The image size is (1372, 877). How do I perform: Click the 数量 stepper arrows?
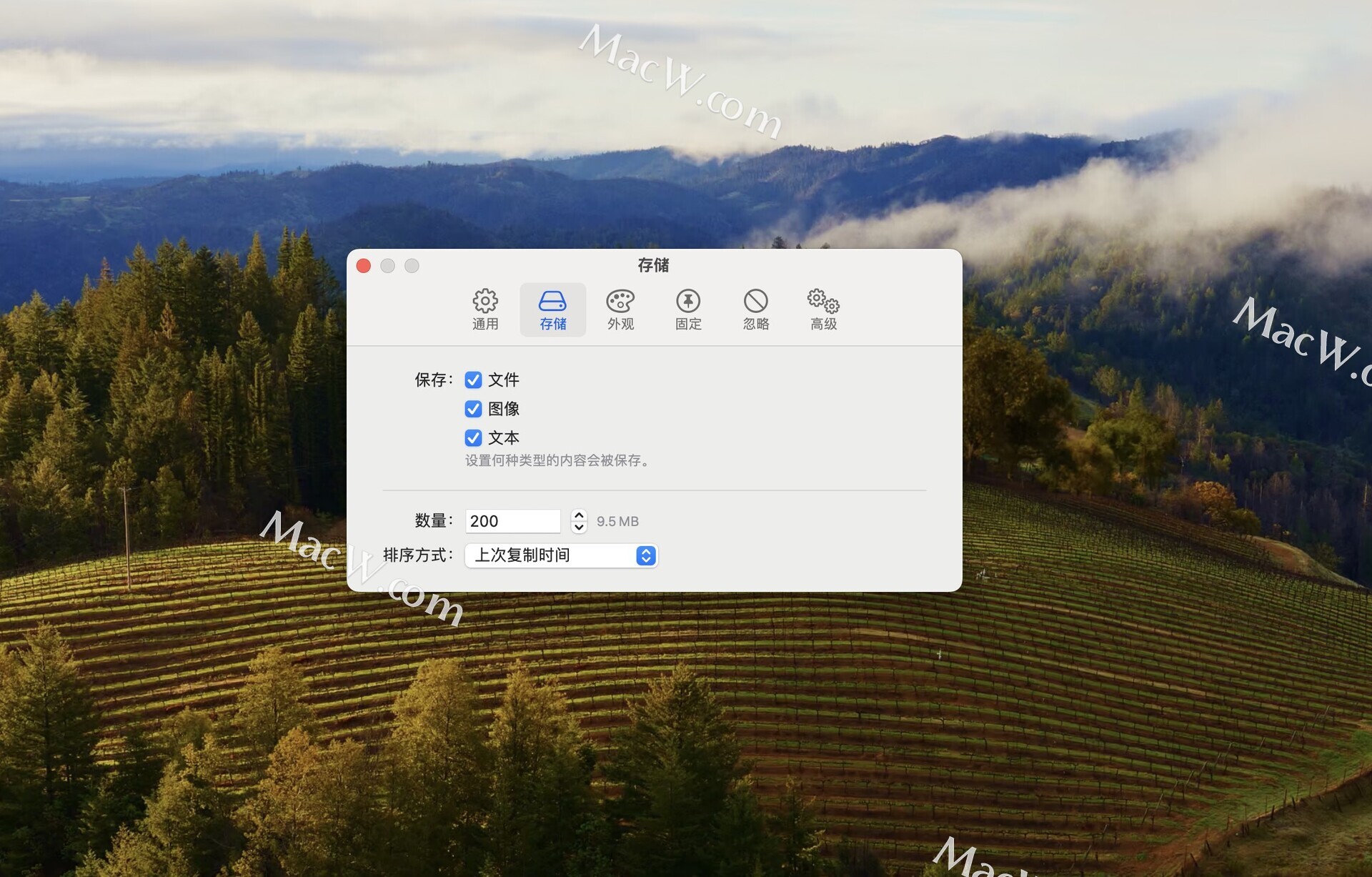point(579,521)
